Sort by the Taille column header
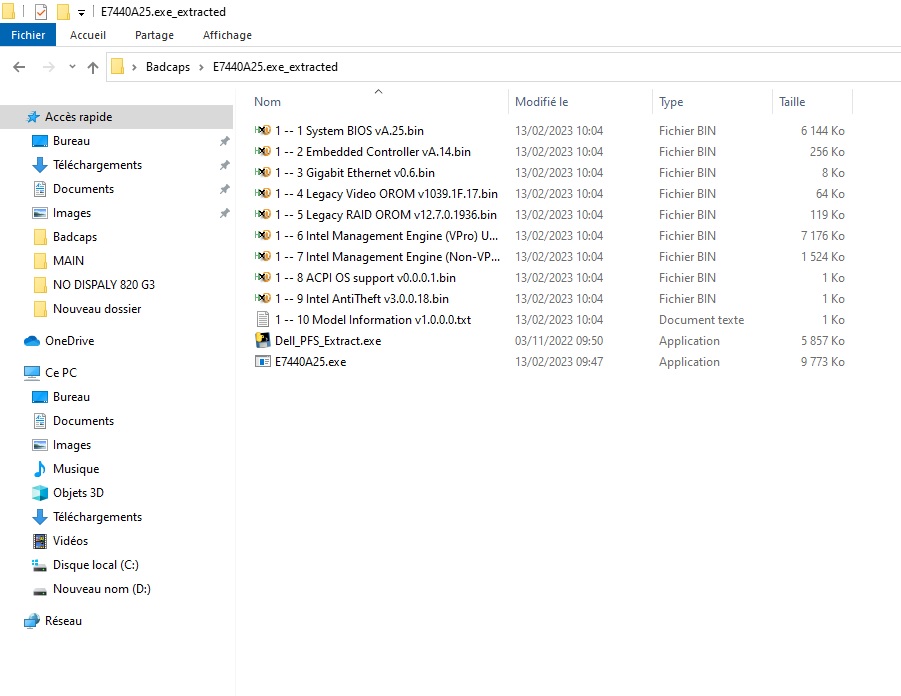Screen dimensions: 901x696 click(x=792, y=102)
